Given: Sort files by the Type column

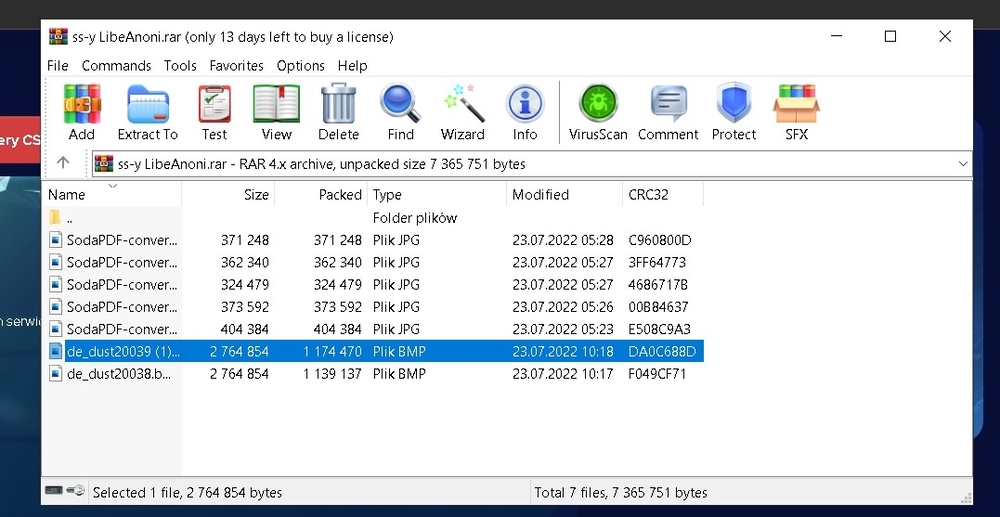Looking at the screenshot, I should 437,194.
